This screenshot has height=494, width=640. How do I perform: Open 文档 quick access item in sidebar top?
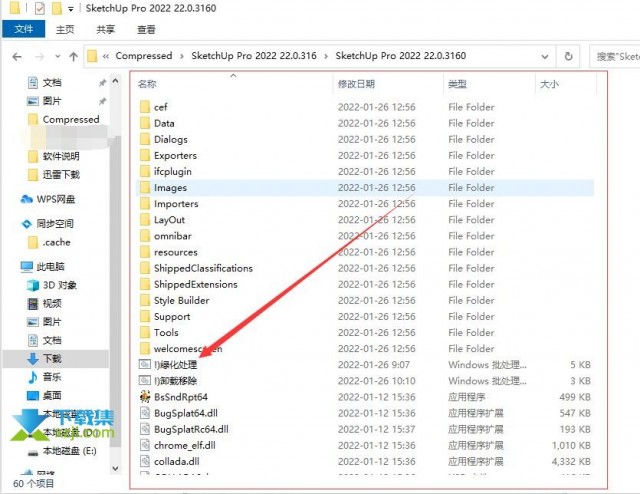[x=45, y=82]
